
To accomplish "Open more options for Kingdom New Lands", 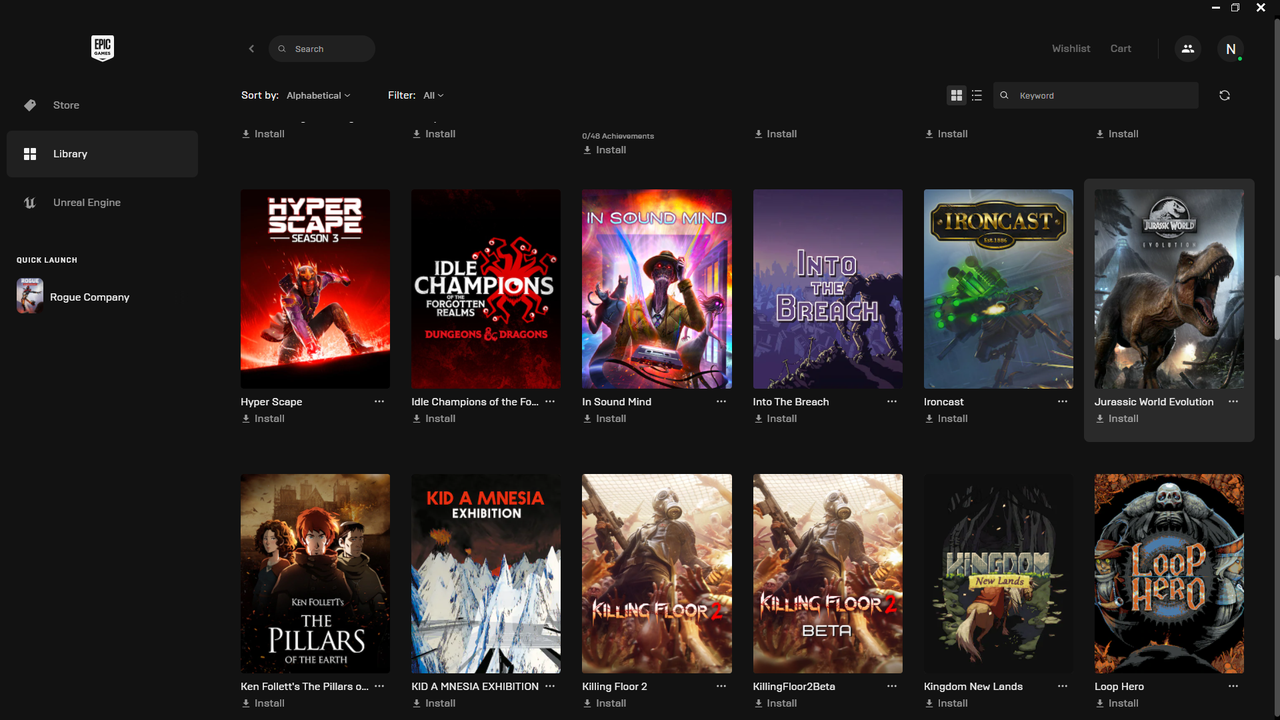I will pyautogui.click(x=1062, y=686).
